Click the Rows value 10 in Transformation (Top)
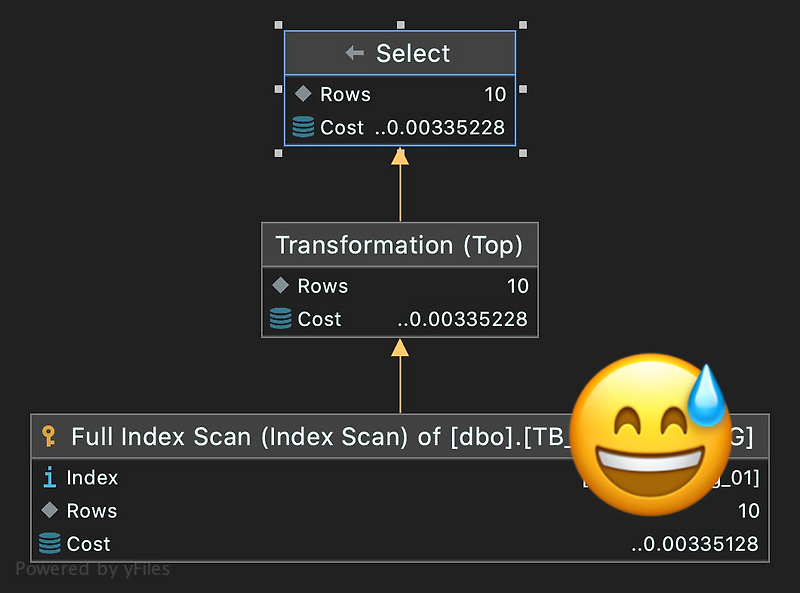 (518, 286)
